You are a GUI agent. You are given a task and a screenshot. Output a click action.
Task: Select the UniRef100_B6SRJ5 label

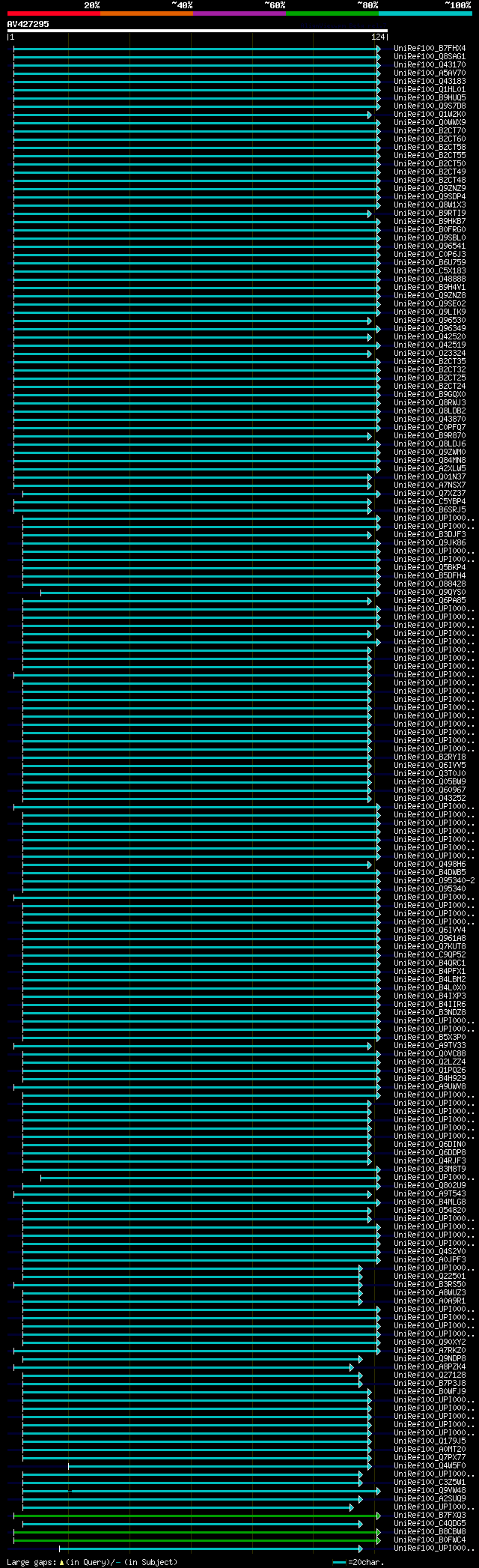point(430,510)
